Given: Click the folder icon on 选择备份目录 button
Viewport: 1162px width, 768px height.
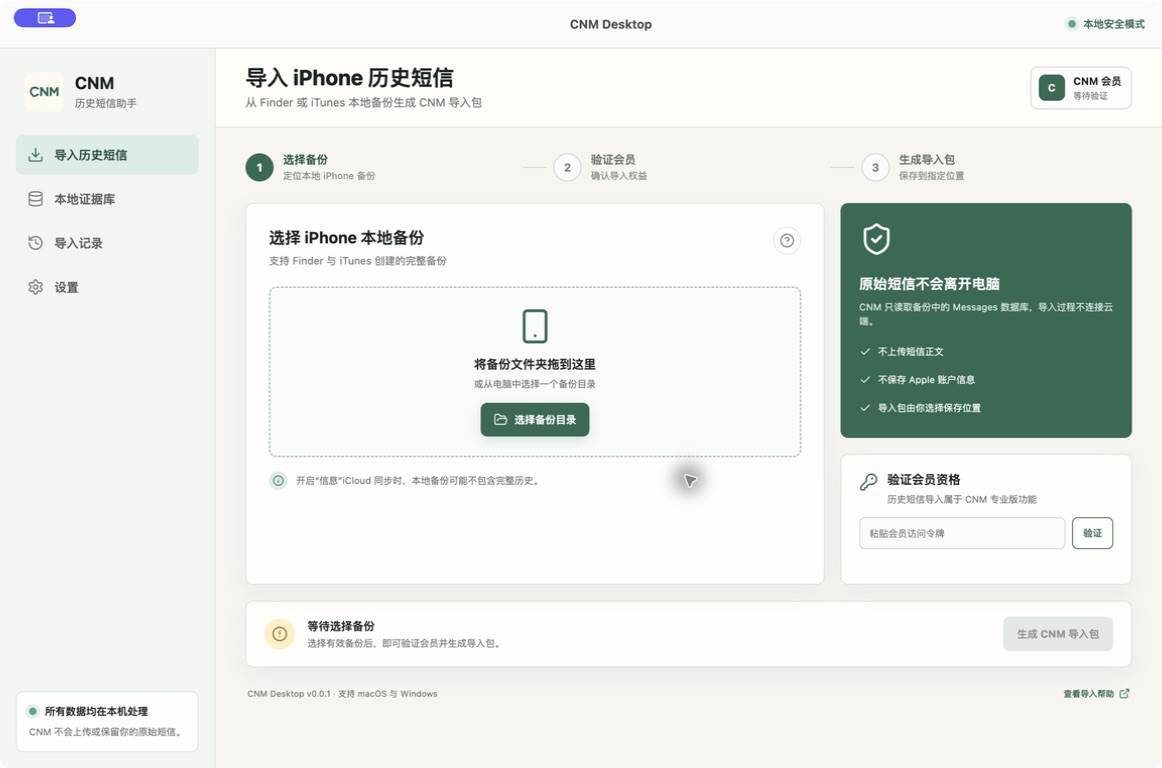Looking at the screenshot, I should 500,420.
